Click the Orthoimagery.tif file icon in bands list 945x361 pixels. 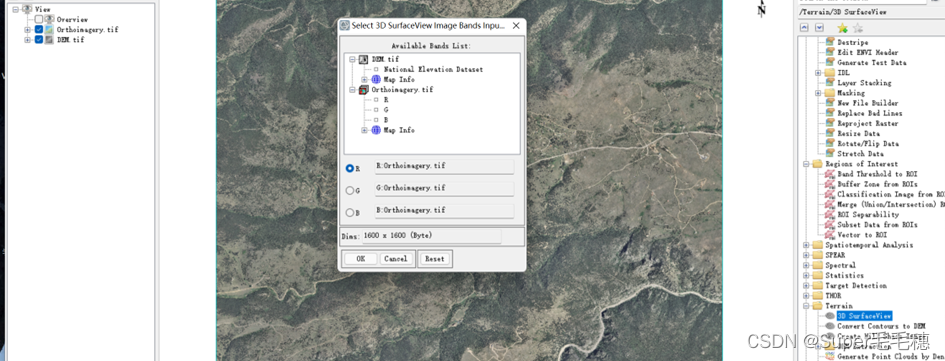363,89
